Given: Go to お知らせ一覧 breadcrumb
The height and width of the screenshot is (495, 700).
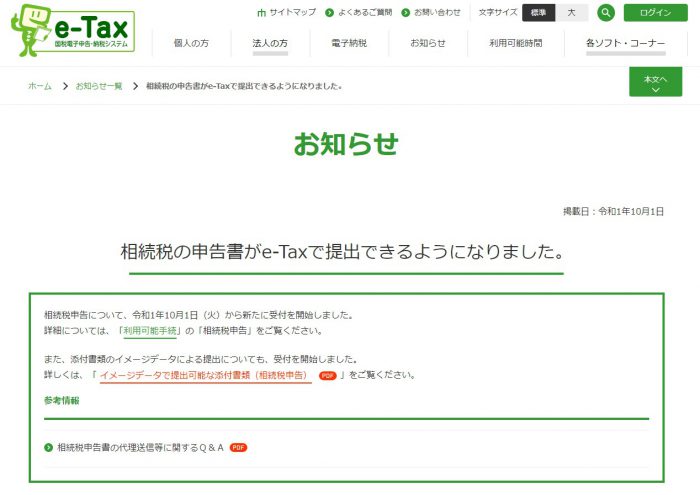Looking at the screenshot, I should click(x=99, y=86).
